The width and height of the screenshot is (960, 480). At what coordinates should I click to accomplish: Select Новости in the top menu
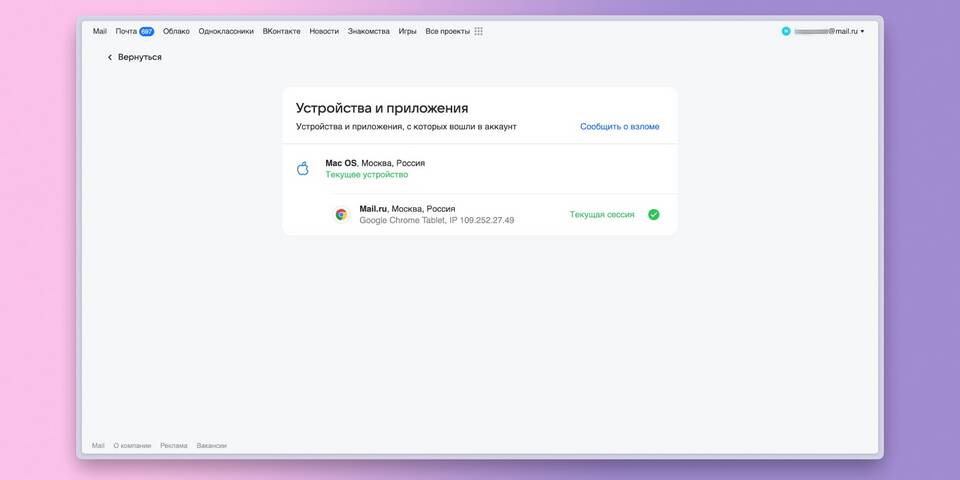click(324, 31)
